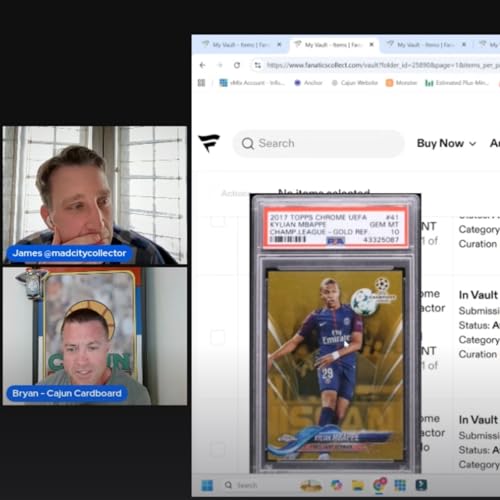
Task: Open the dark terminal-style app in taskbar
Action: click(421, 485)
